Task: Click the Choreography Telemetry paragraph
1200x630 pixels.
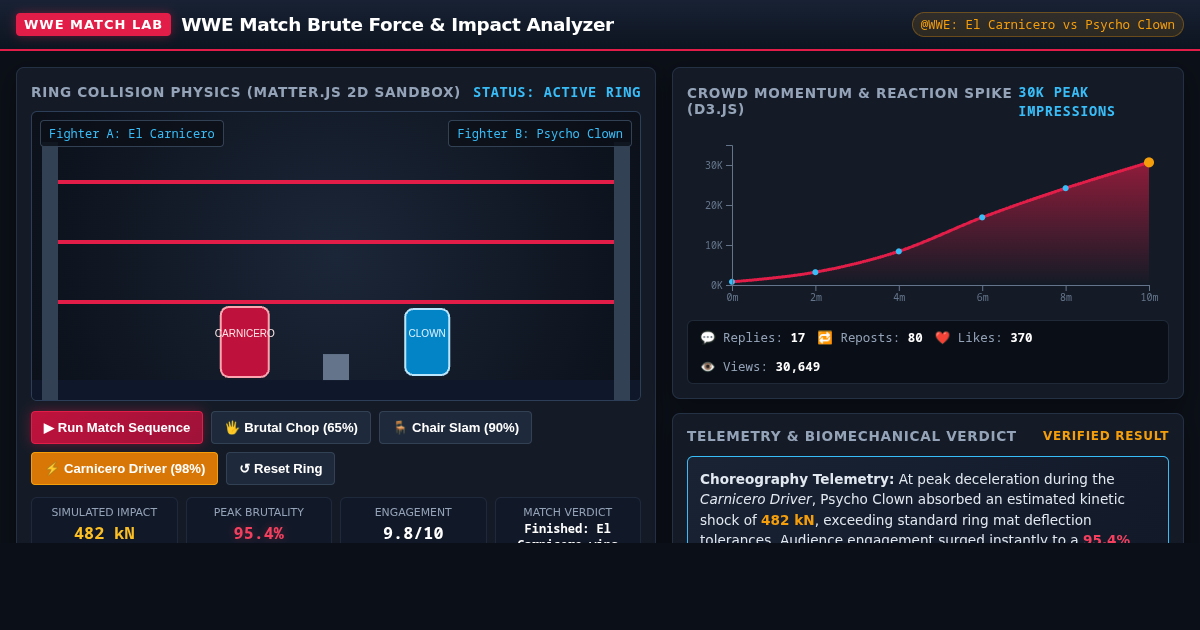Action: (928, 506)
